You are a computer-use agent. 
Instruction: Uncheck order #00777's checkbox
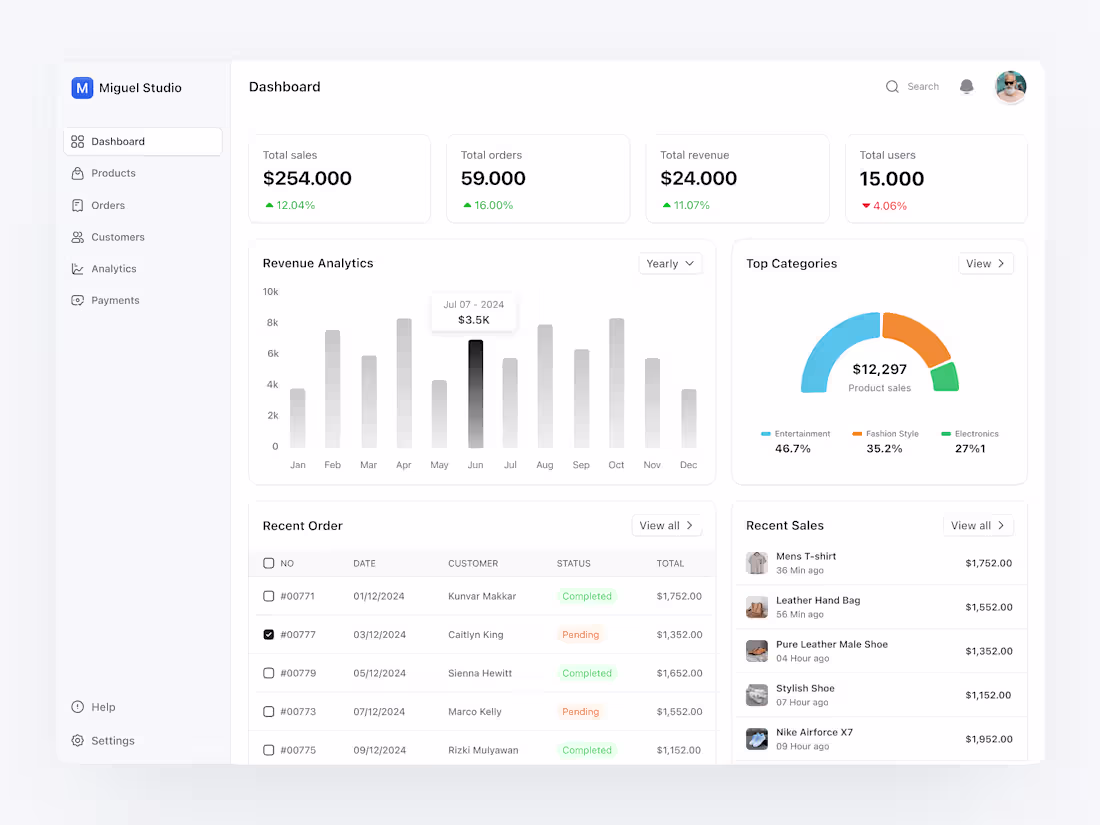pos(268,634)
